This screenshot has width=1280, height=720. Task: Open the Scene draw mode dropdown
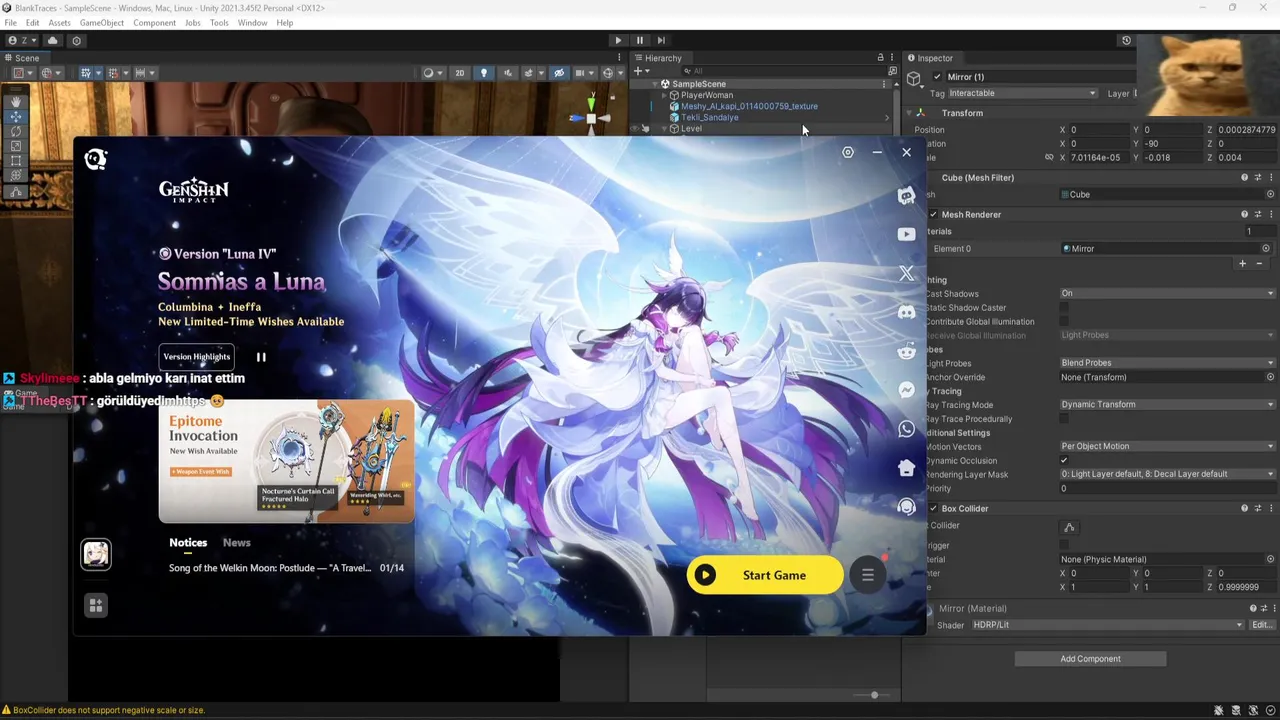point(432,73)
